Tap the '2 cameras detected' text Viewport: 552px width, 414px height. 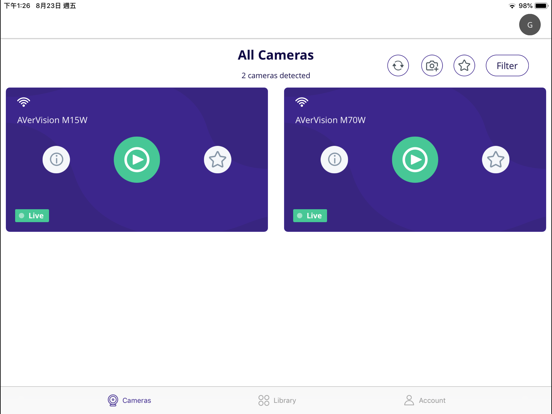point(276,75)
